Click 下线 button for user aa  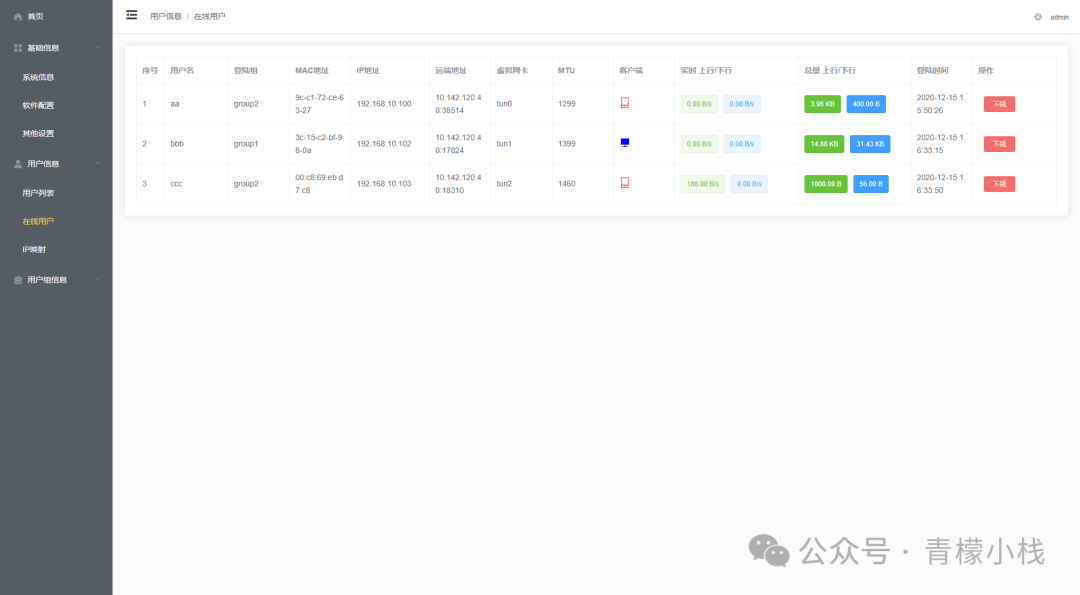[999, 104]
